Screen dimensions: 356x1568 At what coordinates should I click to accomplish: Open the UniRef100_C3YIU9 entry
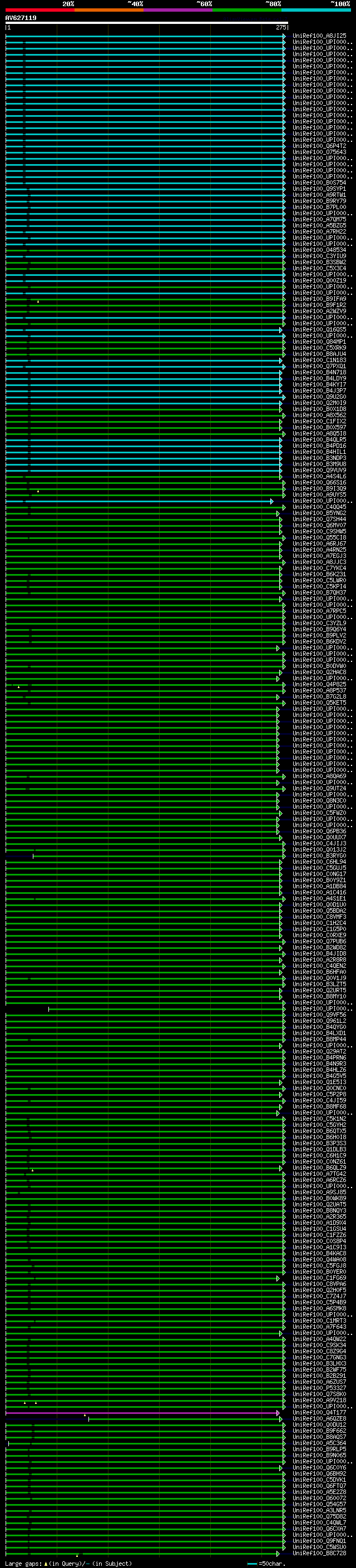pos(319,256)
